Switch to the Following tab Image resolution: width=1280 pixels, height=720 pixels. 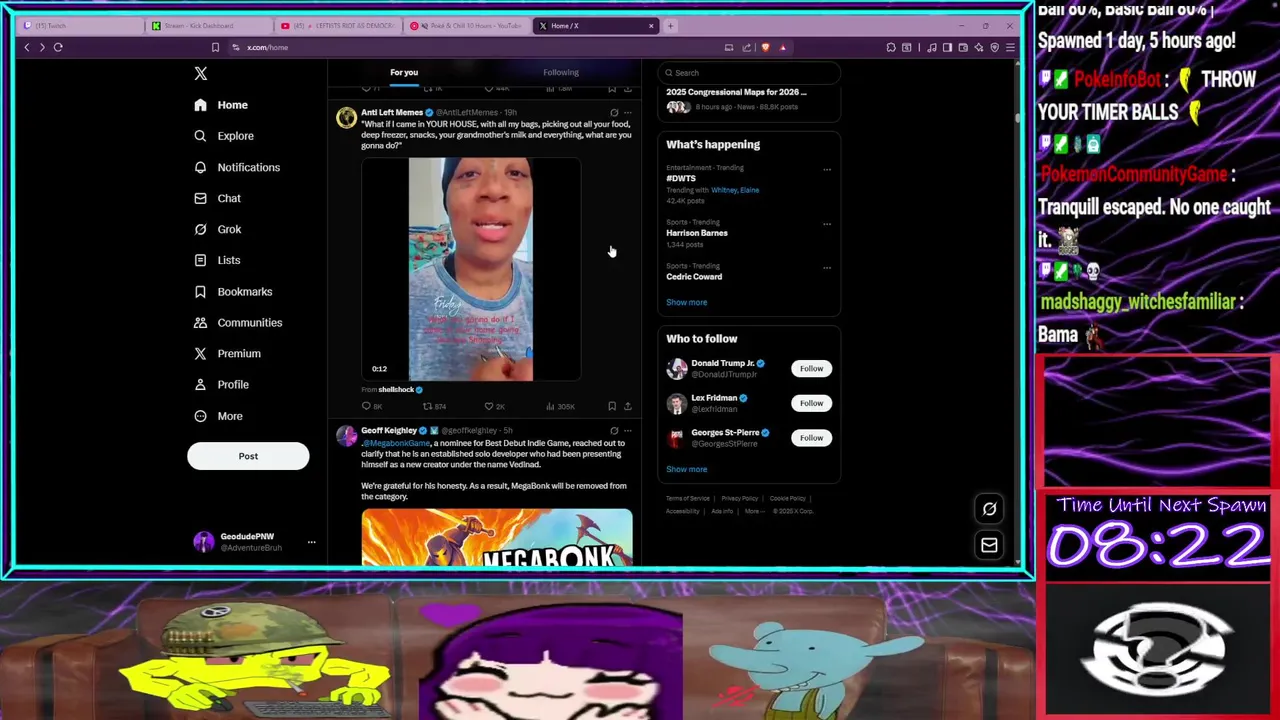point(560,72)
